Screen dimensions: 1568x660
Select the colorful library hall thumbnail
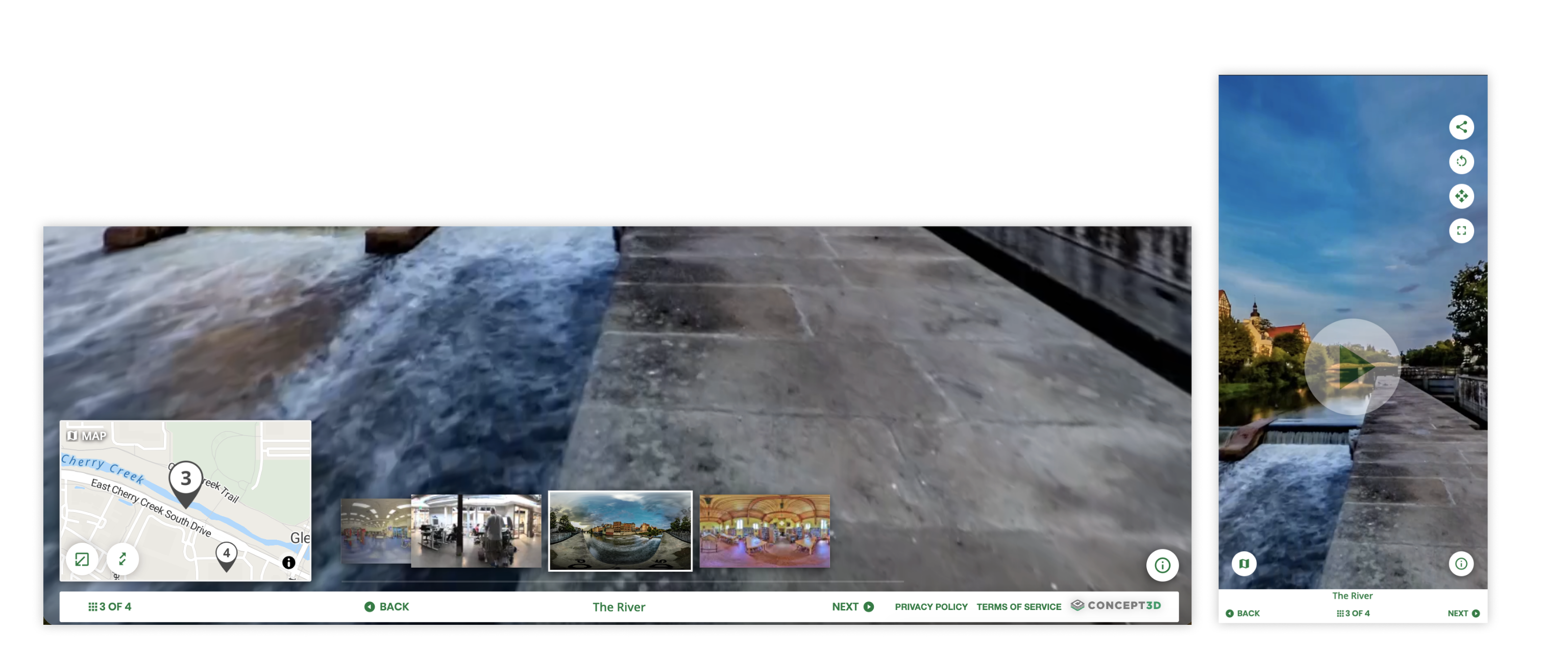tap(764, 531)
